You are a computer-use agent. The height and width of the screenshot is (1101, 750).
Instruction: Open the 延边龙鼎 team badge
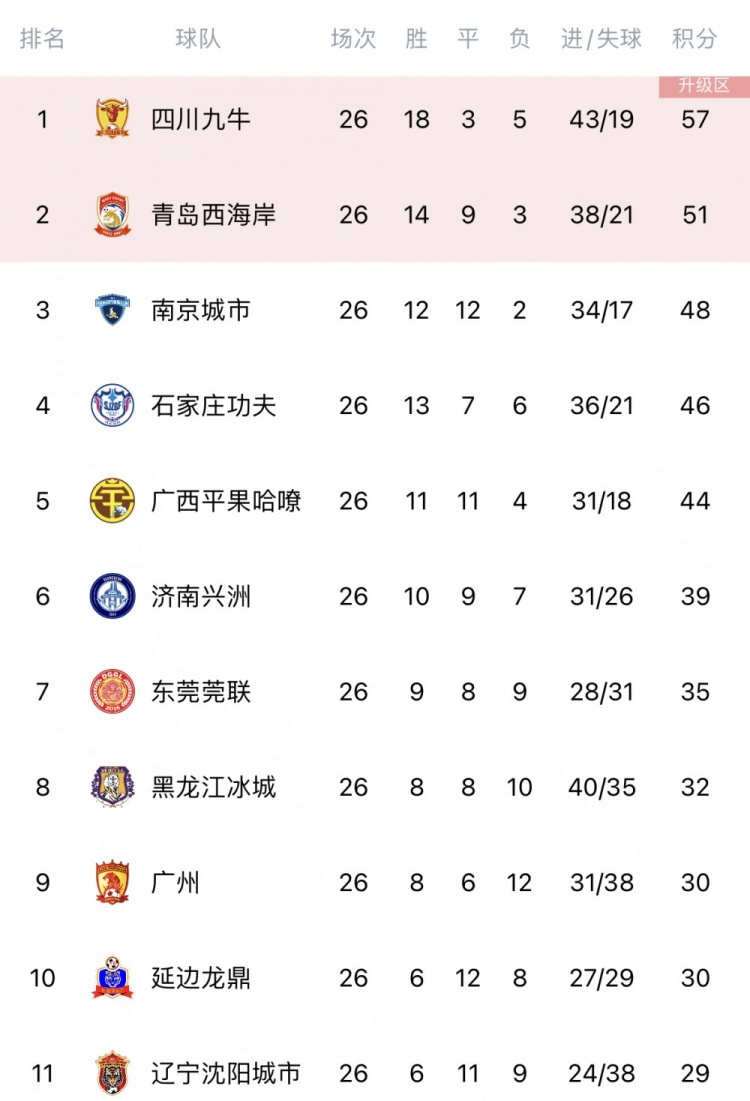click(x=112, y=977)
